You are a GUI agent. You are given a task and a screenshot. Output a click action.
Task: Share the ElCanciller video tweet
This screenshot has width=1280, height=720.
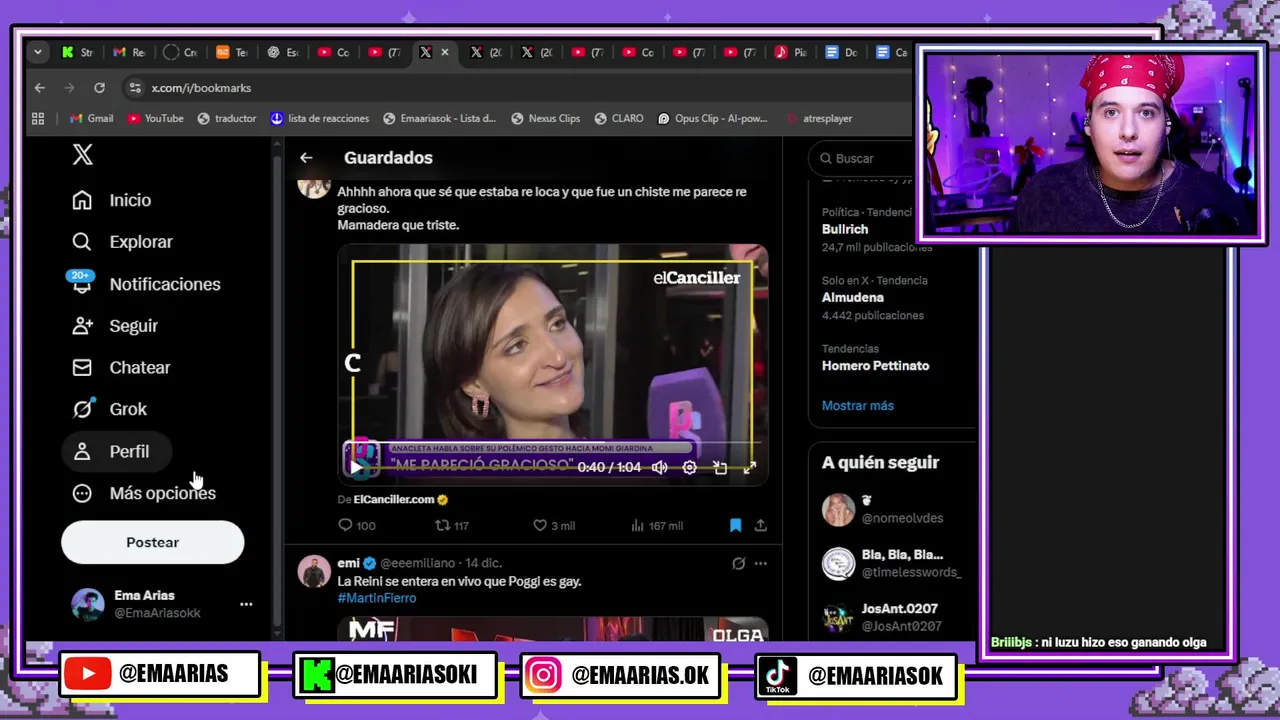(760, 525)
